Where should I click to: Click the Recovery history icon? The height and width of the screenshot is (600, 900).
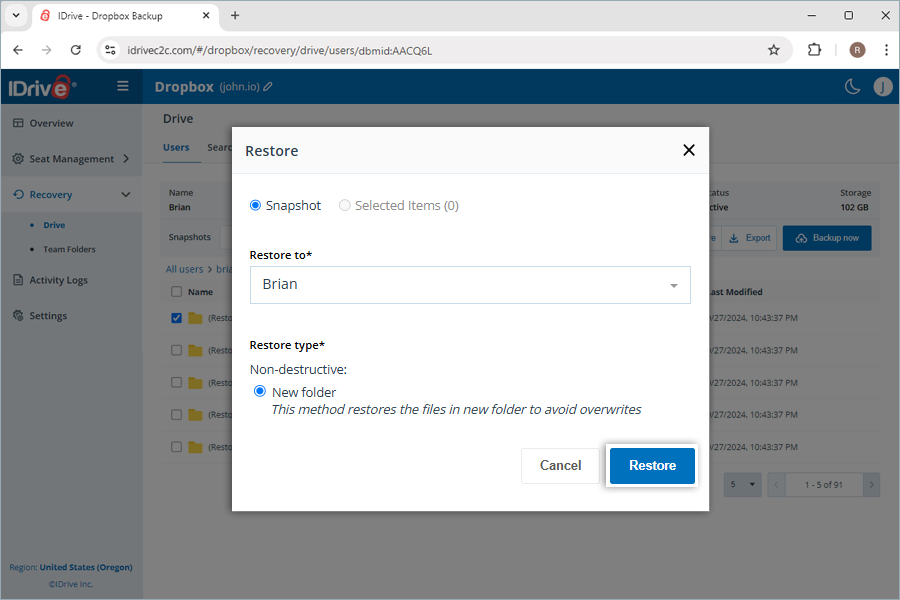tap(18, 195)
